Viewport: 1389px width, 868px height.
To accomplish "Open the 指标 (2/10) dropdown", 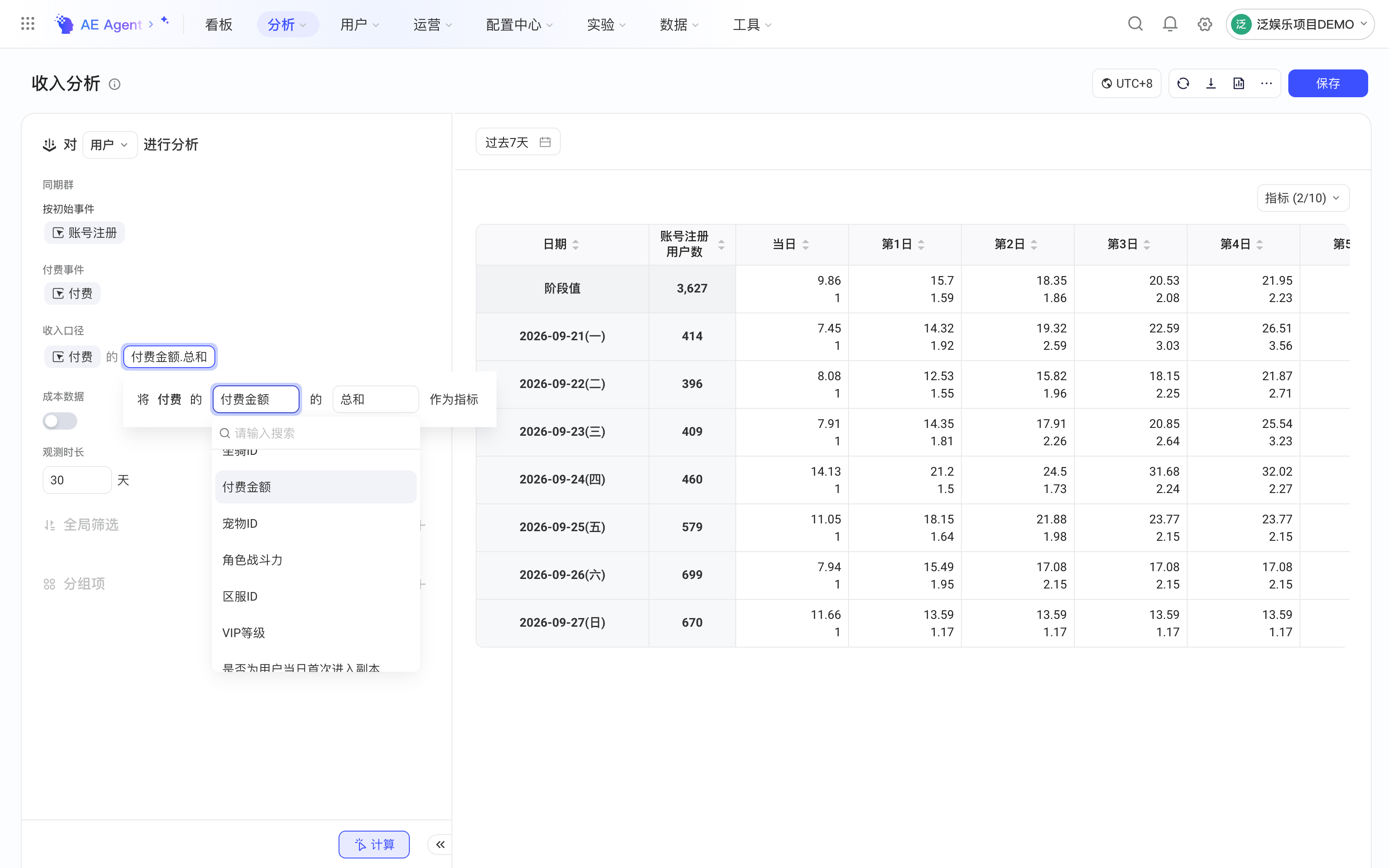I will [x=1302, y=198].
